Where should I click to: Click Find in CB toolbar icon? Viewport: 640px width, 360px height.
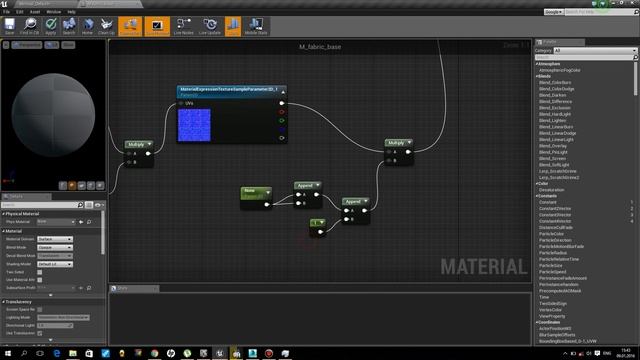coord(29,26)
